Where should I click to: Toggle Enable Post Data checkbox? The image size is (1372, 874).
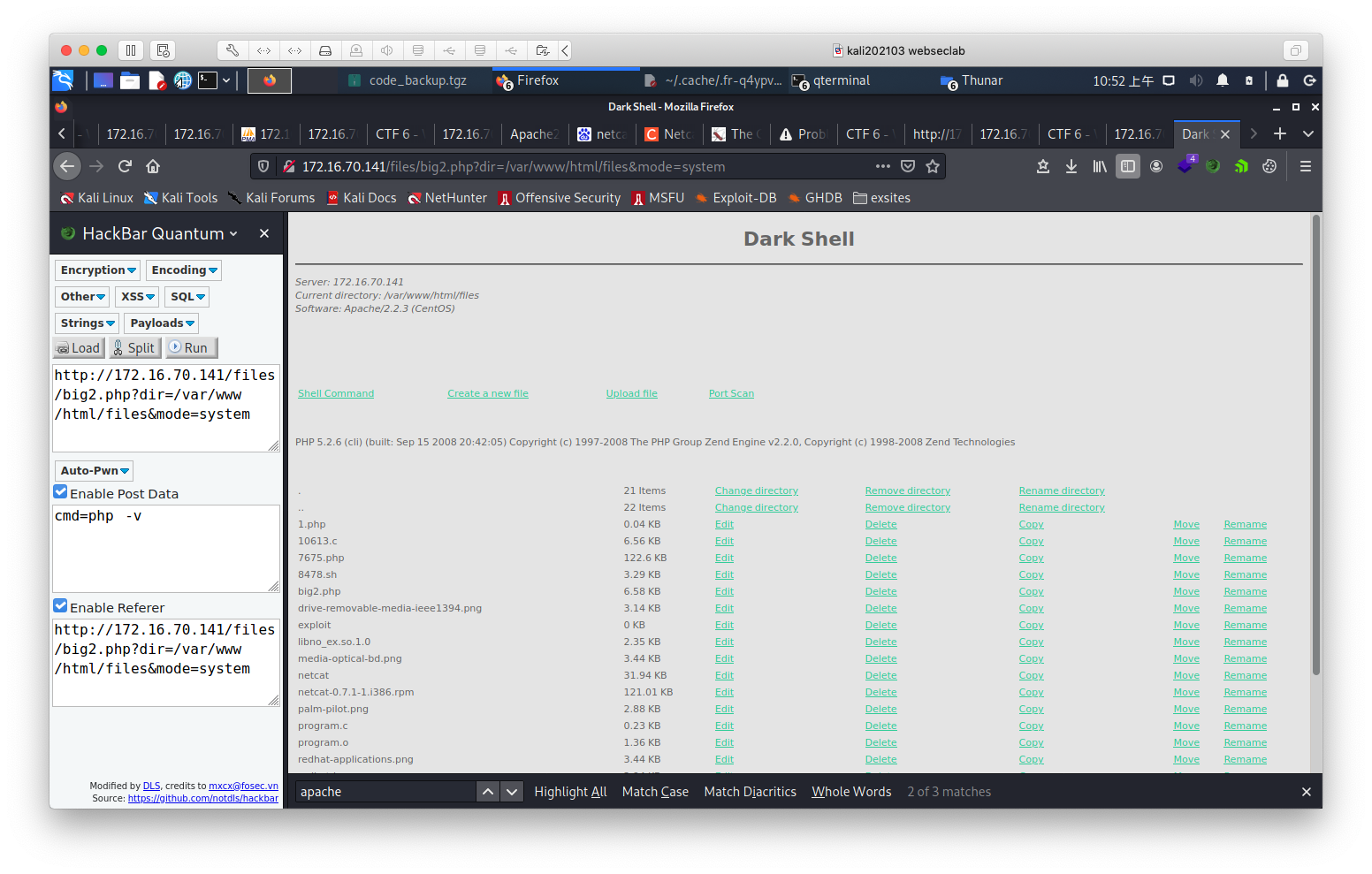pyautogui.click(x=60, y=492)
